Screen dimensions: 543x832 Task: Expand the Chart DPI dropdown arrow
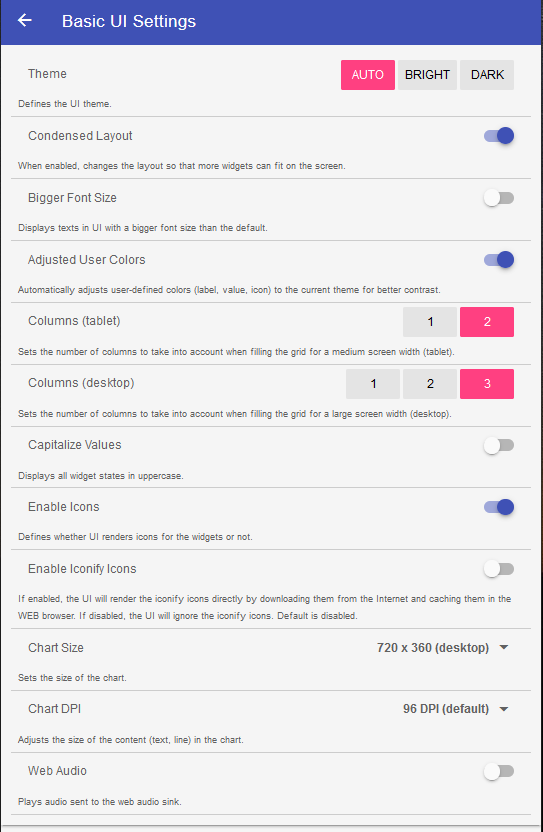pos(504,709)
